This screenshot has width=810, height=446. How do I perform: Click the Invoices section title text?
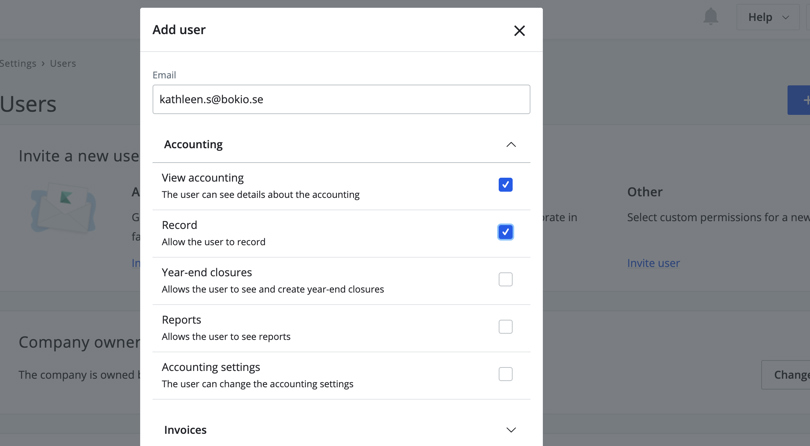click(x=185, y=430)
